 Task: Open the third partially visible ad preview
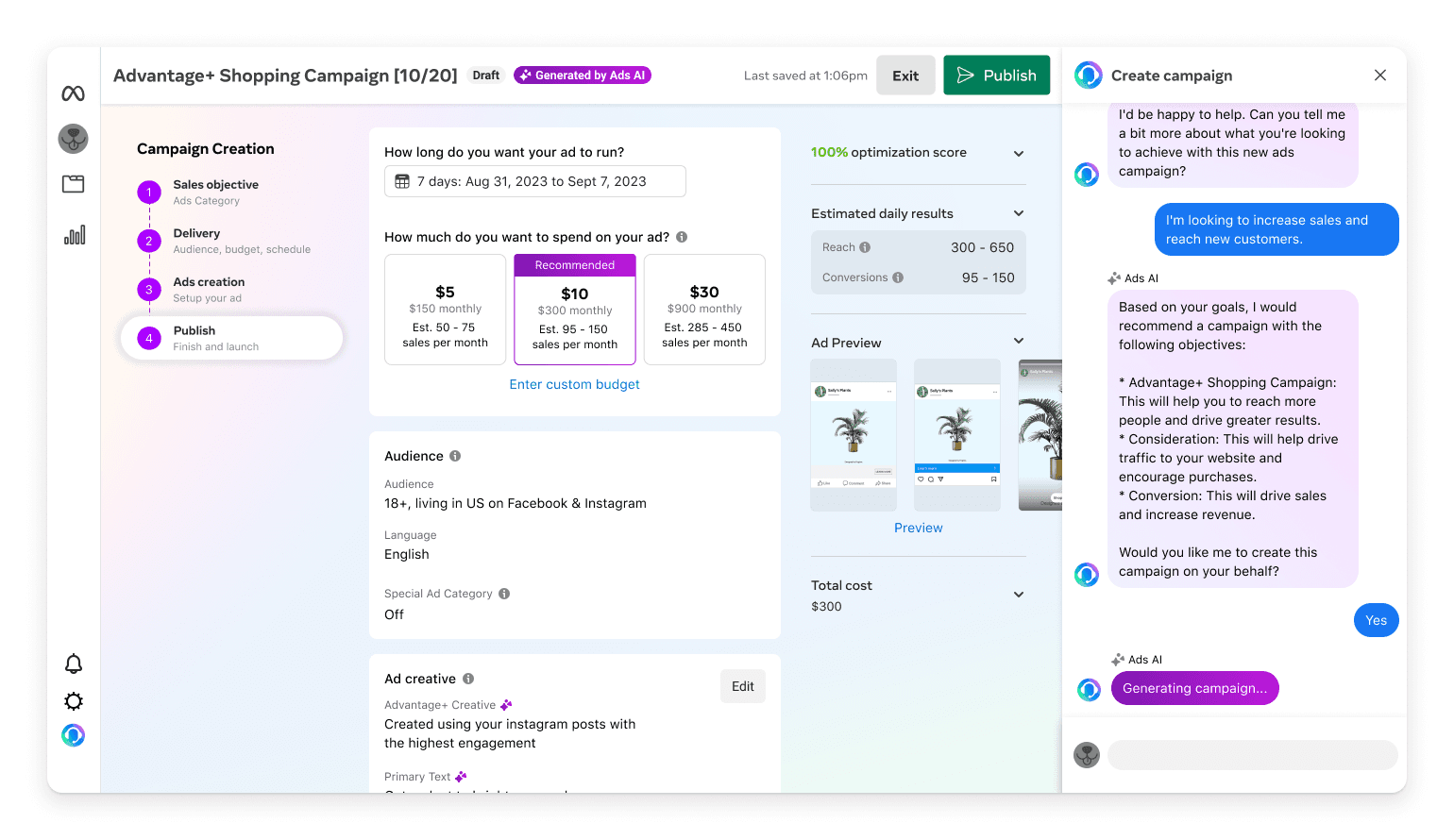[1040, 435]
